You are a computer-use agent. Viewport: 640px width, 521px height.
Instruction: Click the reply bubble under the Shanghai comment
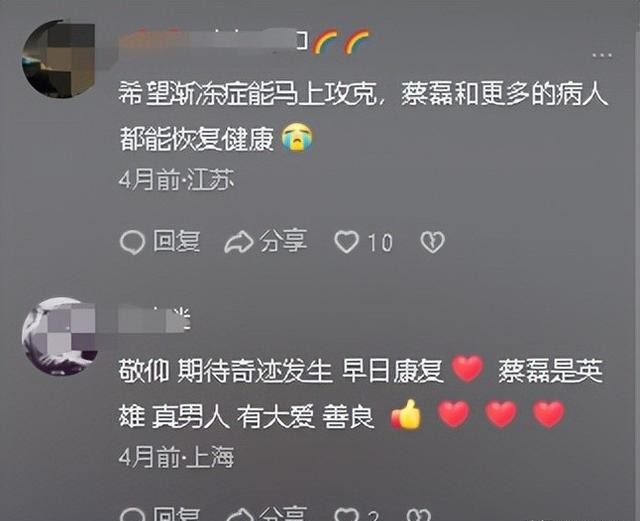coord(132,514)
